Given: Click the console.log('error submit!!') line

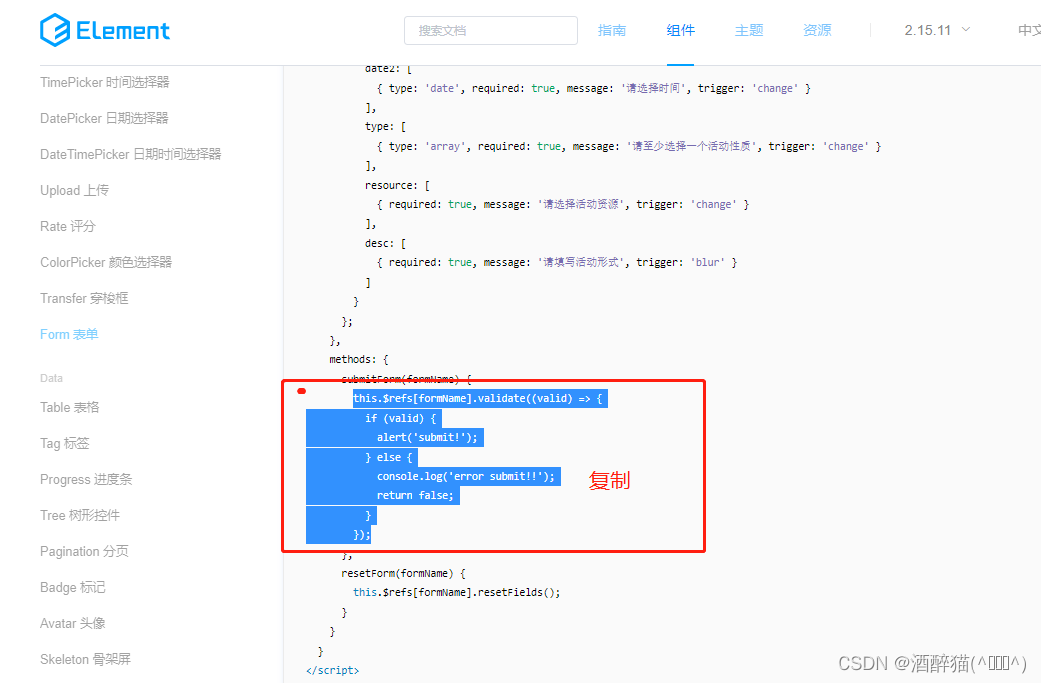Looking at the screenshot, I should click(466, 477).
